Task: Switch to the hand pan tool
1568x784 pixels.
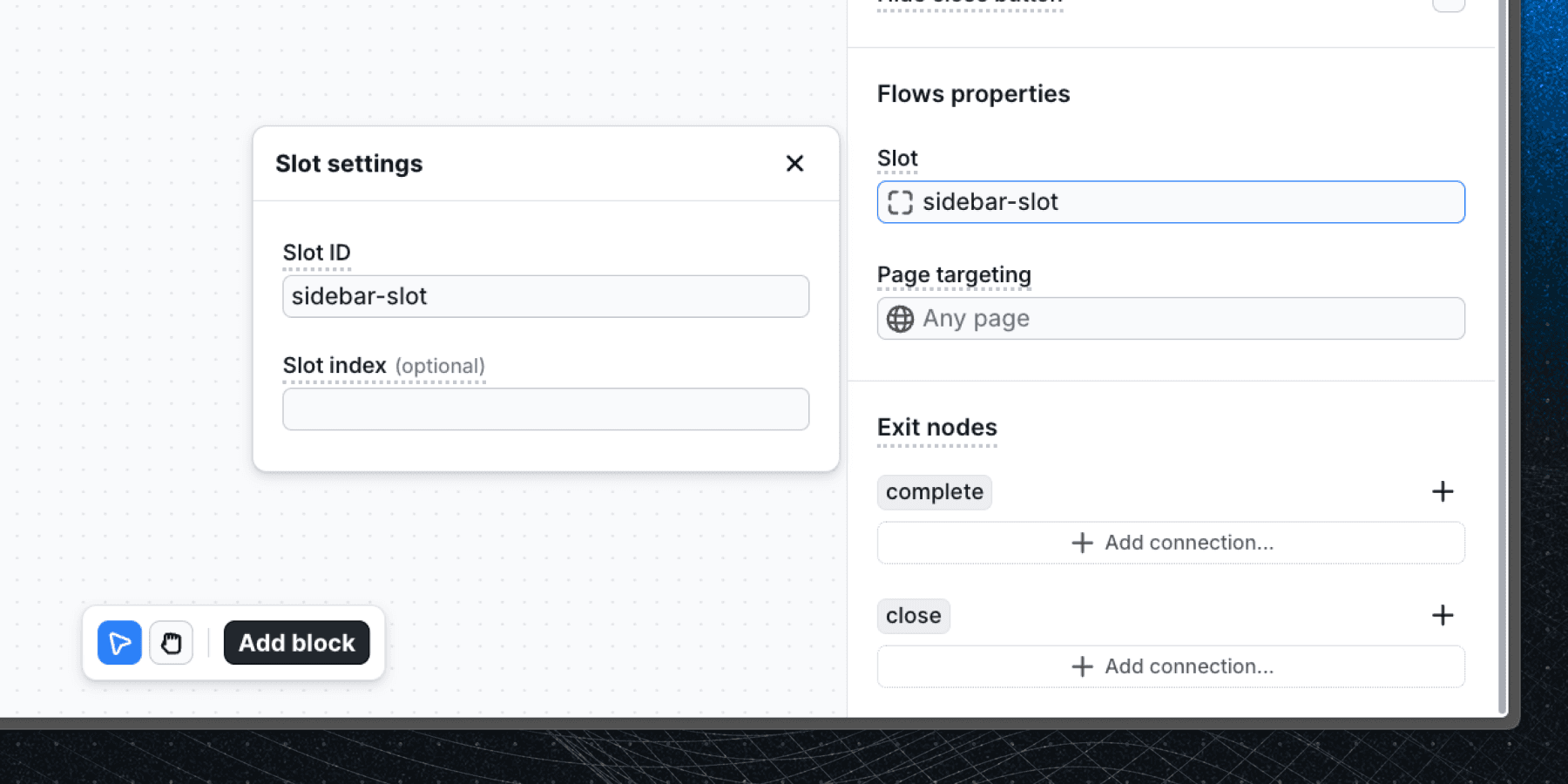Action: pos(171,643)
